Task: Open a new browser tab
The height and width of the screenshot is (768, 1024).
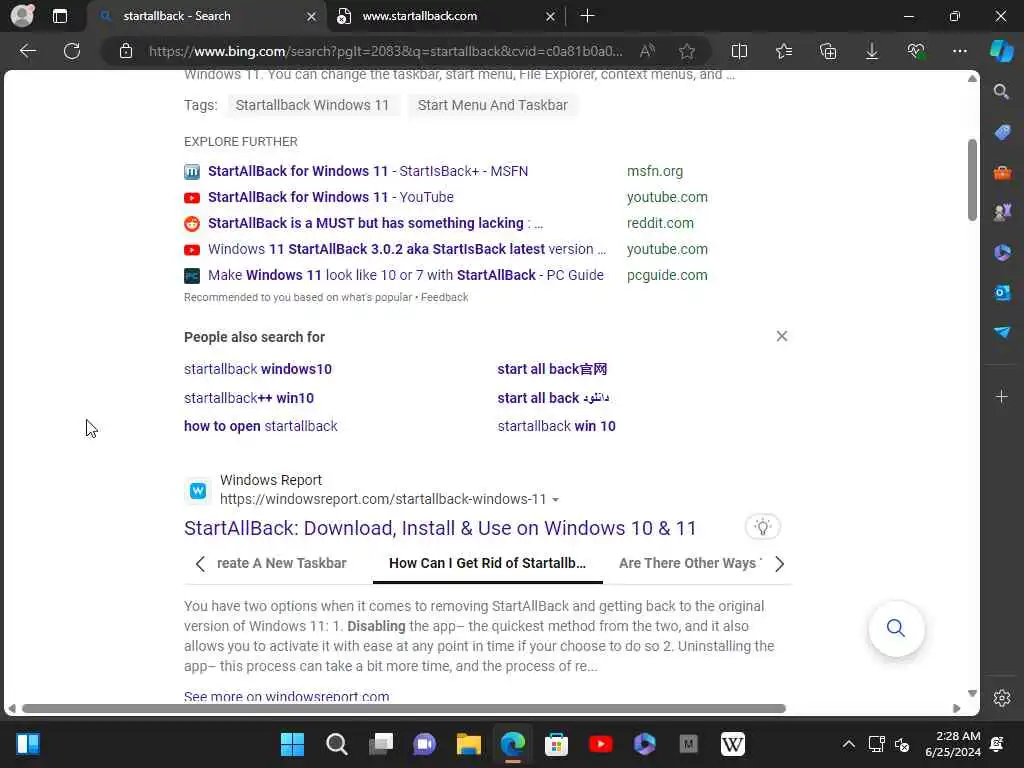Action: click(587, 16)
